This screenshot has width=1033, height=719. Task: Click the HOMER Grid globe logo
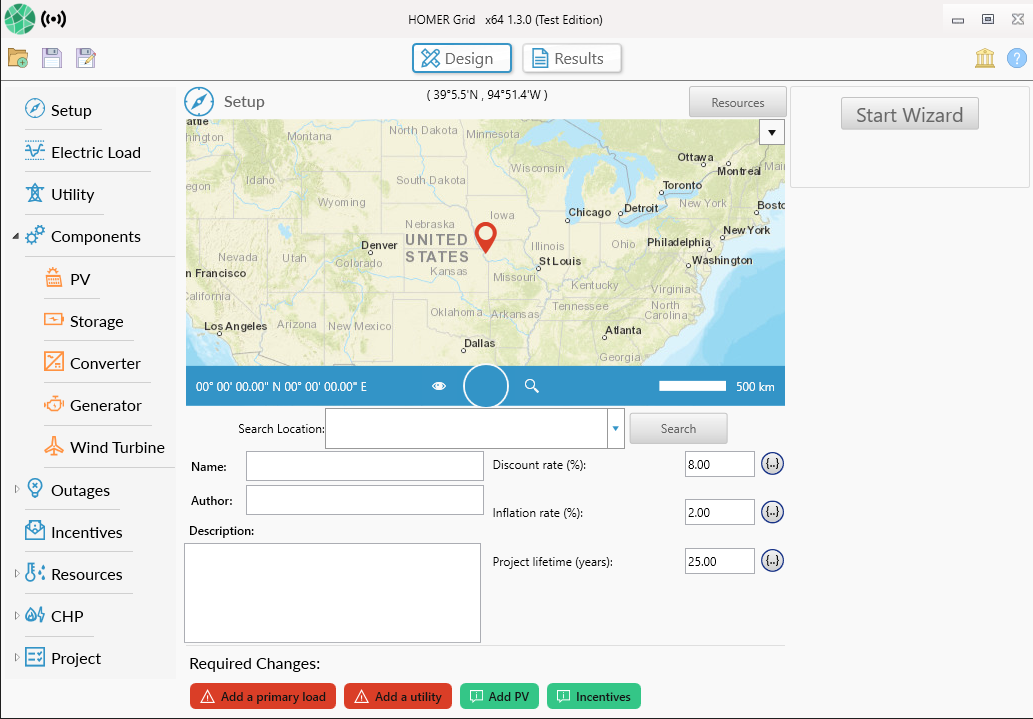20,18
